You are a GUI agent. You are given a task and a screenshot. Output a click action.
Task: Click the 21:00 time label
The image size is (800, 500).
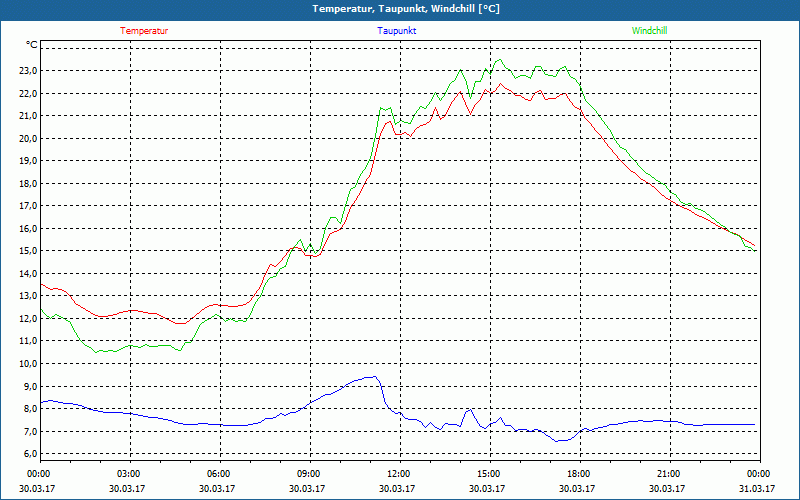[668, 474]
